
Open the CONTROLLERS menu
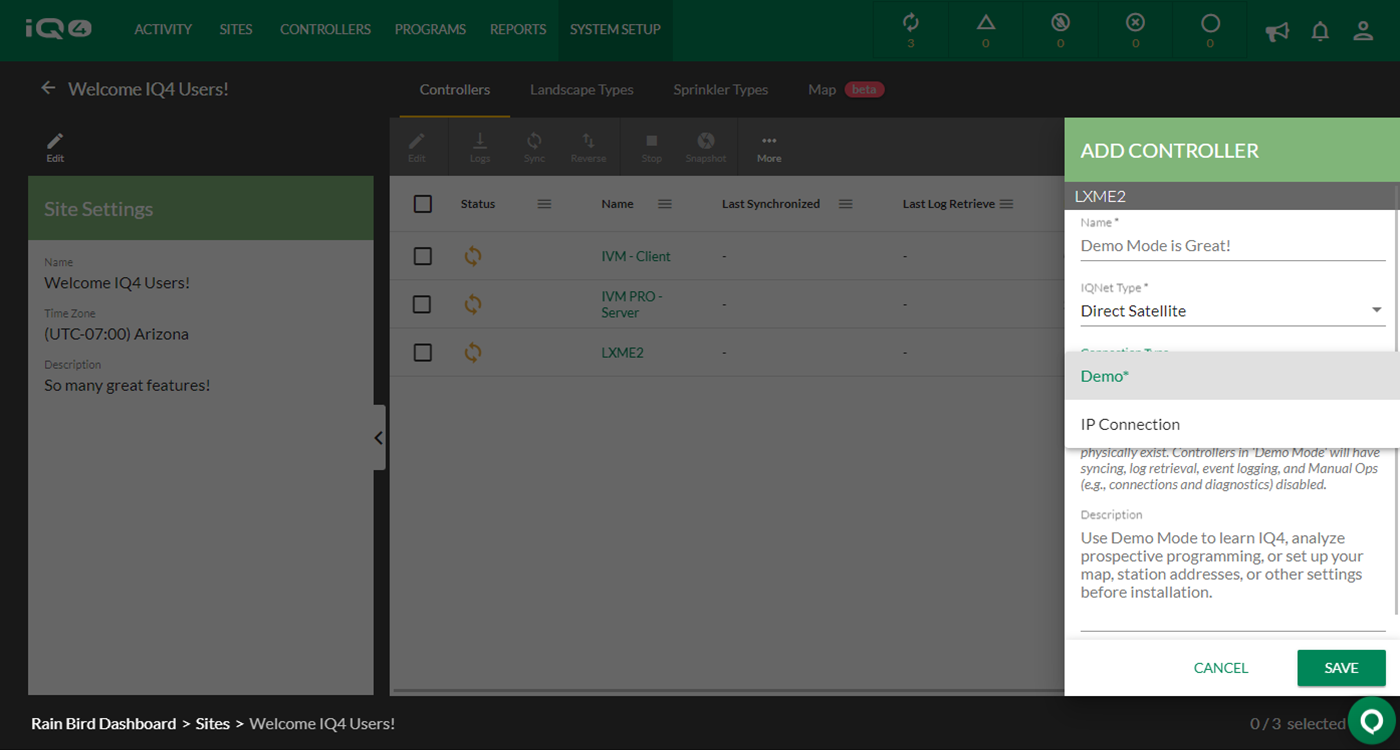tap(325, 30)
